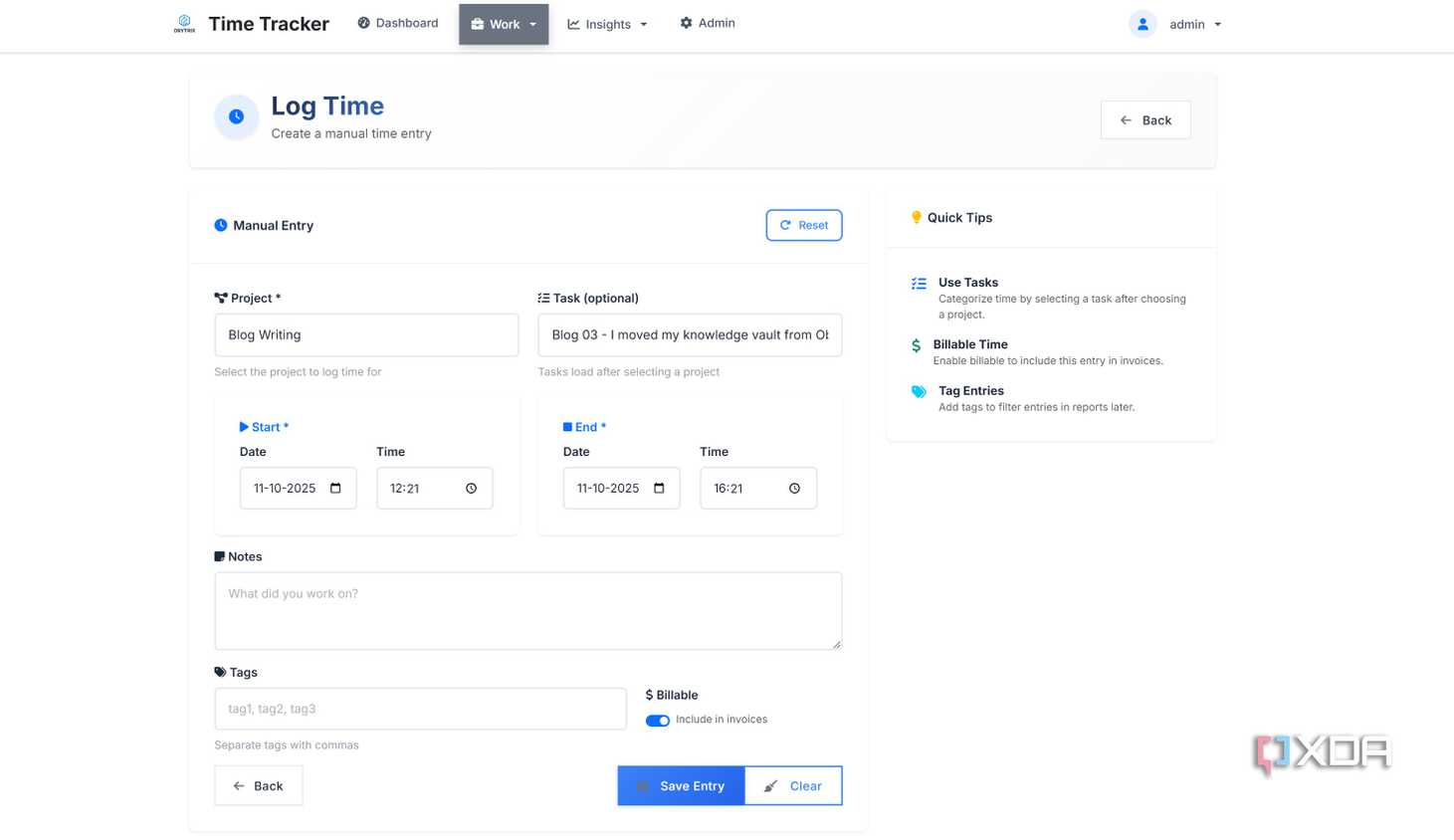The image size is (1454, 840).
Task: Click the 'Separate tags with commas' hint text
Action: (287, 745)
